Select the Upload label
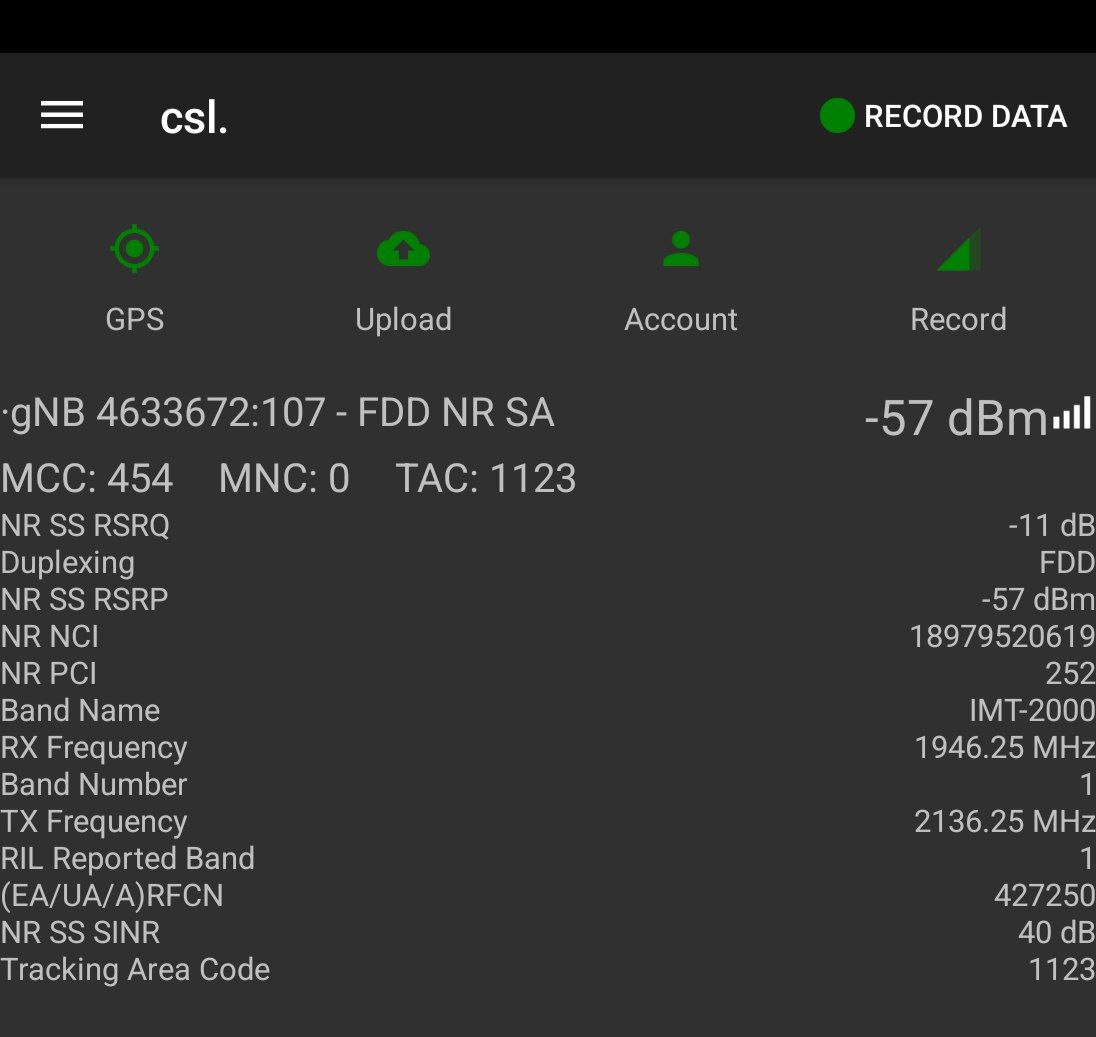This screenshot has height=1037, width=1096. (403, 319)
